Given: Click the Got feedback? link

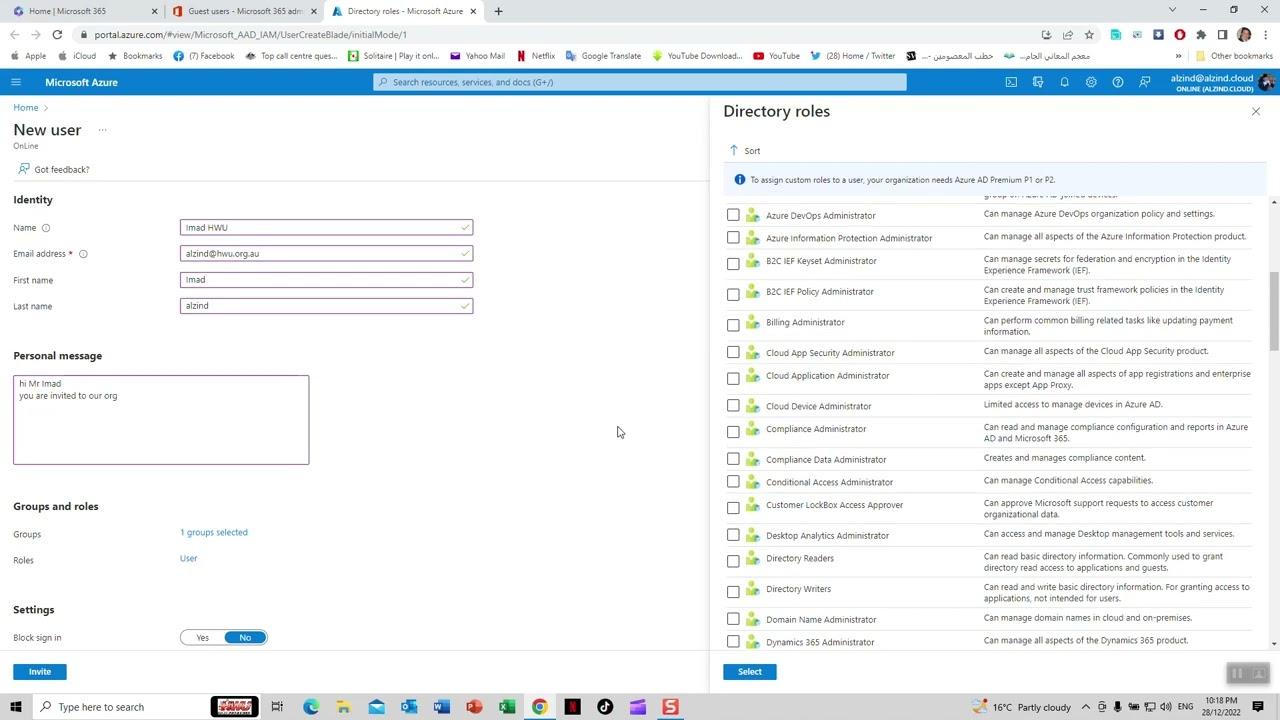Looking at the screenshot, I should (62, 169).
